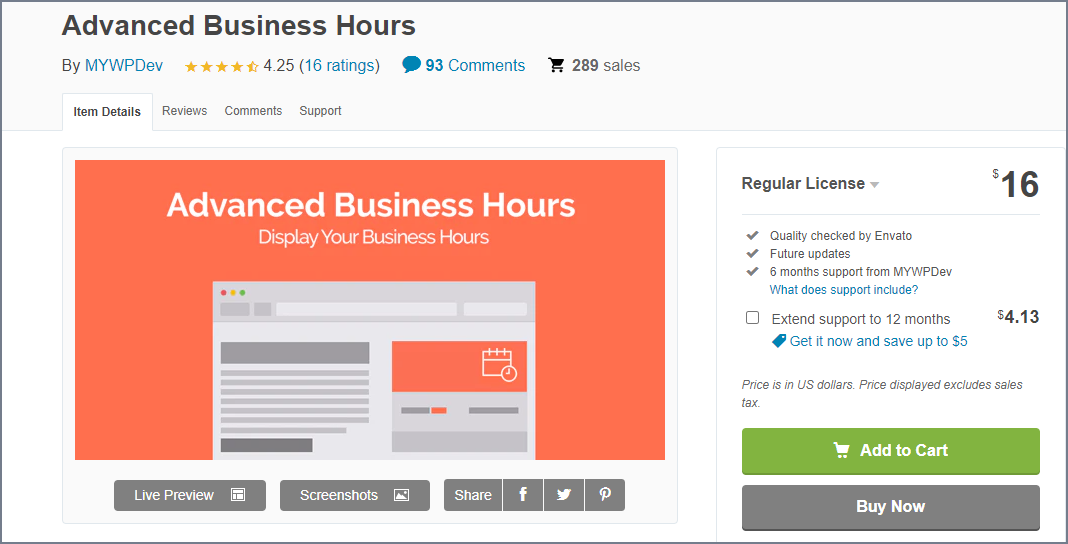
Task: Click the '$16' price text
Action: pyautogui.click(x=1016, y=184)
